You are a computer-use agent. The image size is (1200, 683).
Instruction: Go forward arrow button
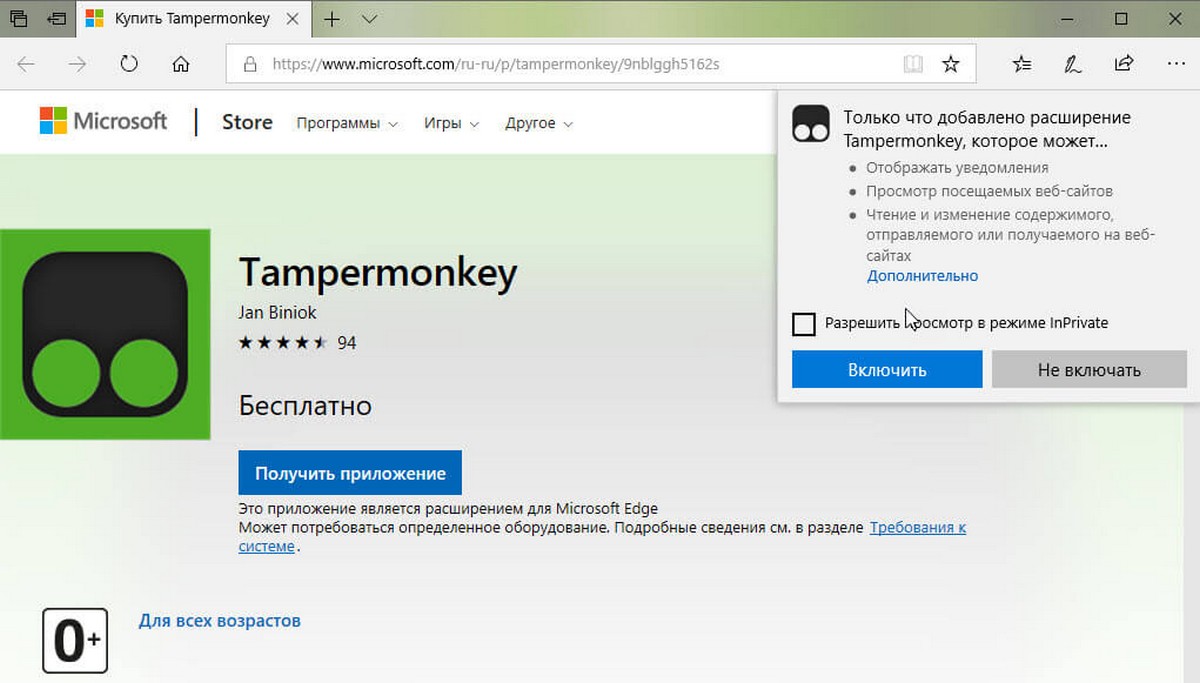(x=77, y=64)
